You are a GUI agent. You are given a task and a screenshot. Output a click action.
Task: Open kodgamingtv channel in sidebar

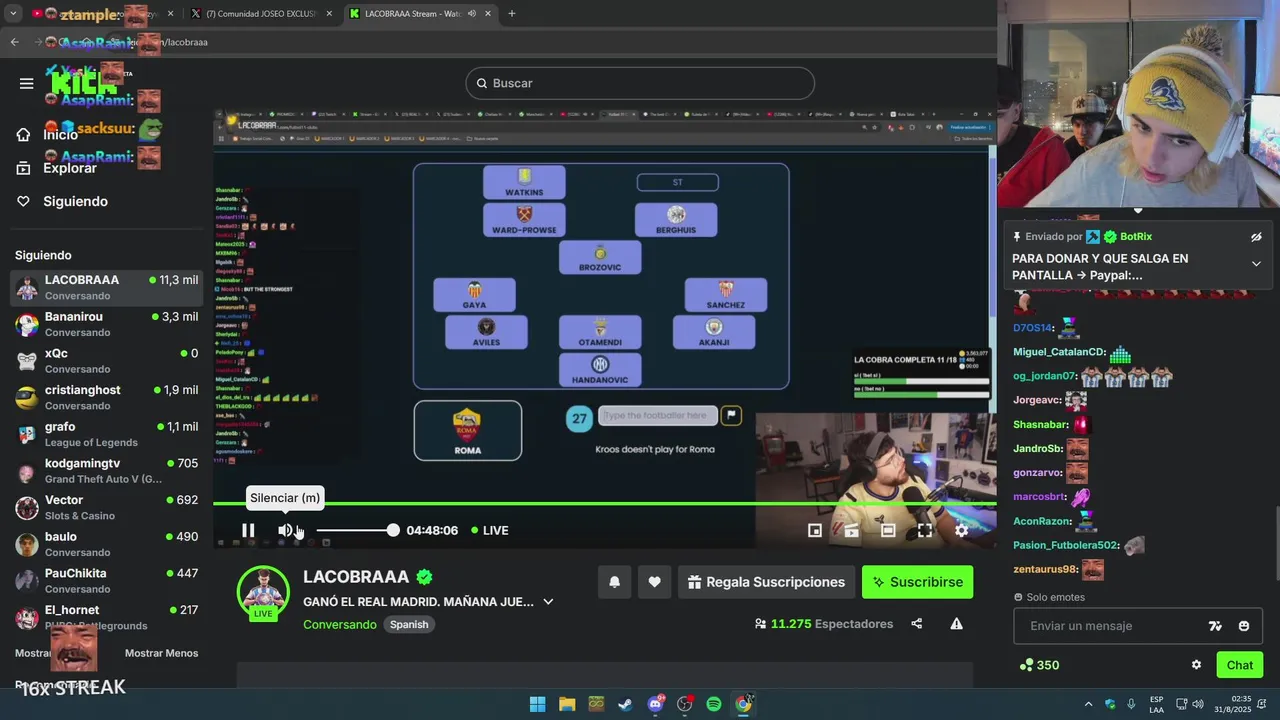pos(106,471)
